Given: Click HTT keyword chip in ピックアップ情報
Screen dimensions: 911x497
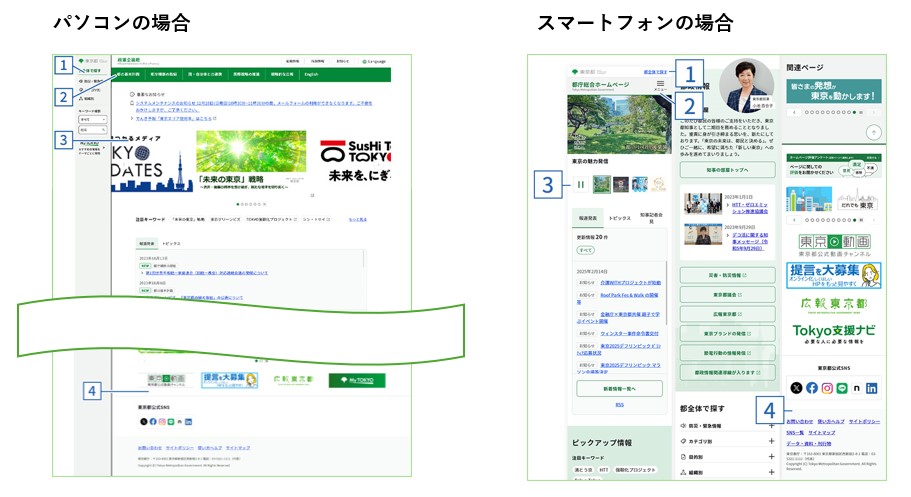Looking at the screenshot, I should click(604, 470).
